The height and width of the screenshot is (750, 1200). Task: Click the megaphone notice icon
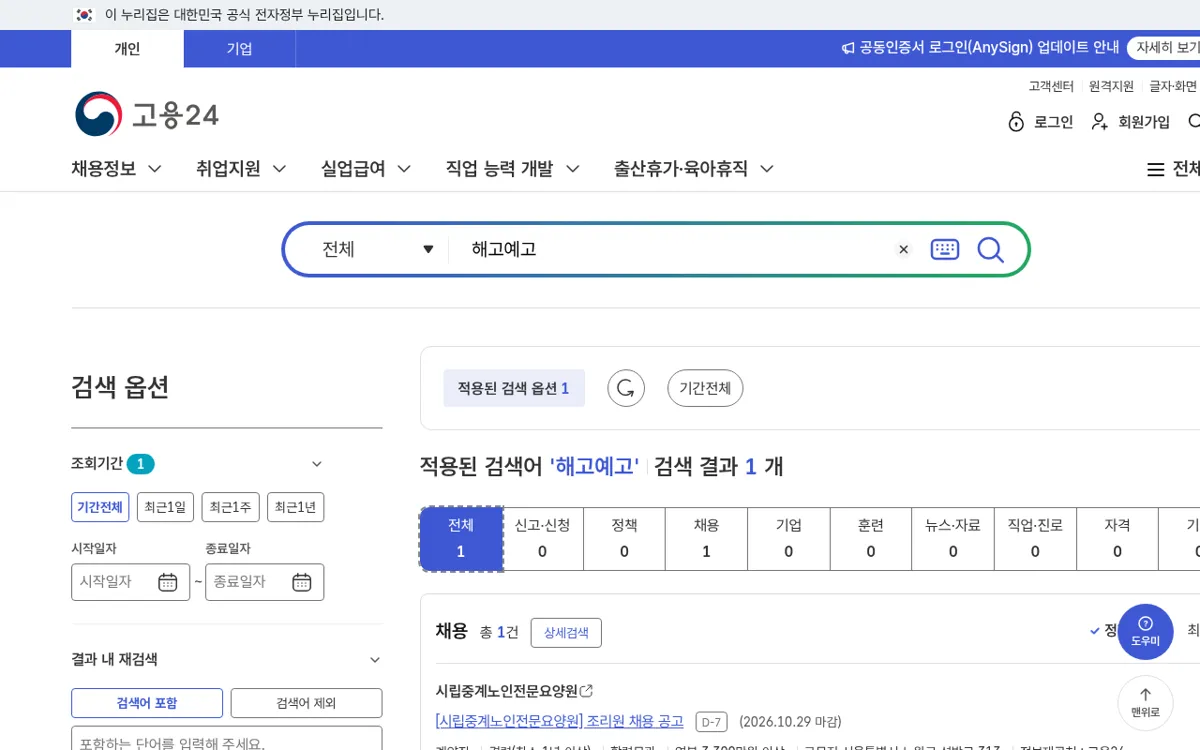point(848,48)
